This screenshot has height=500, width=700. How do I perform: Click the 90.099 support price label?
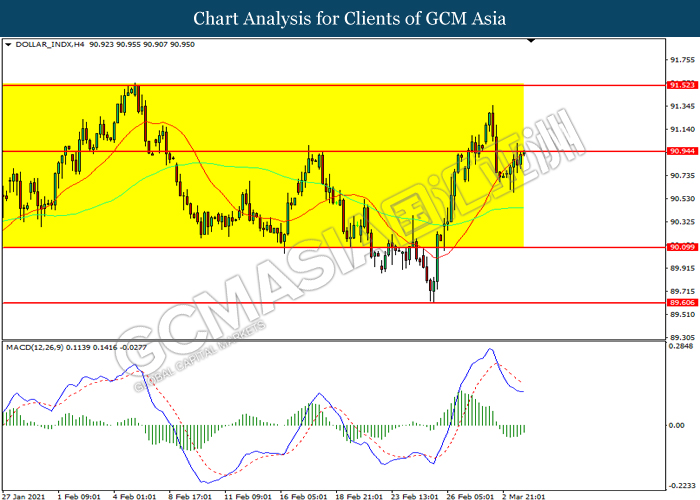click(682, 247)
